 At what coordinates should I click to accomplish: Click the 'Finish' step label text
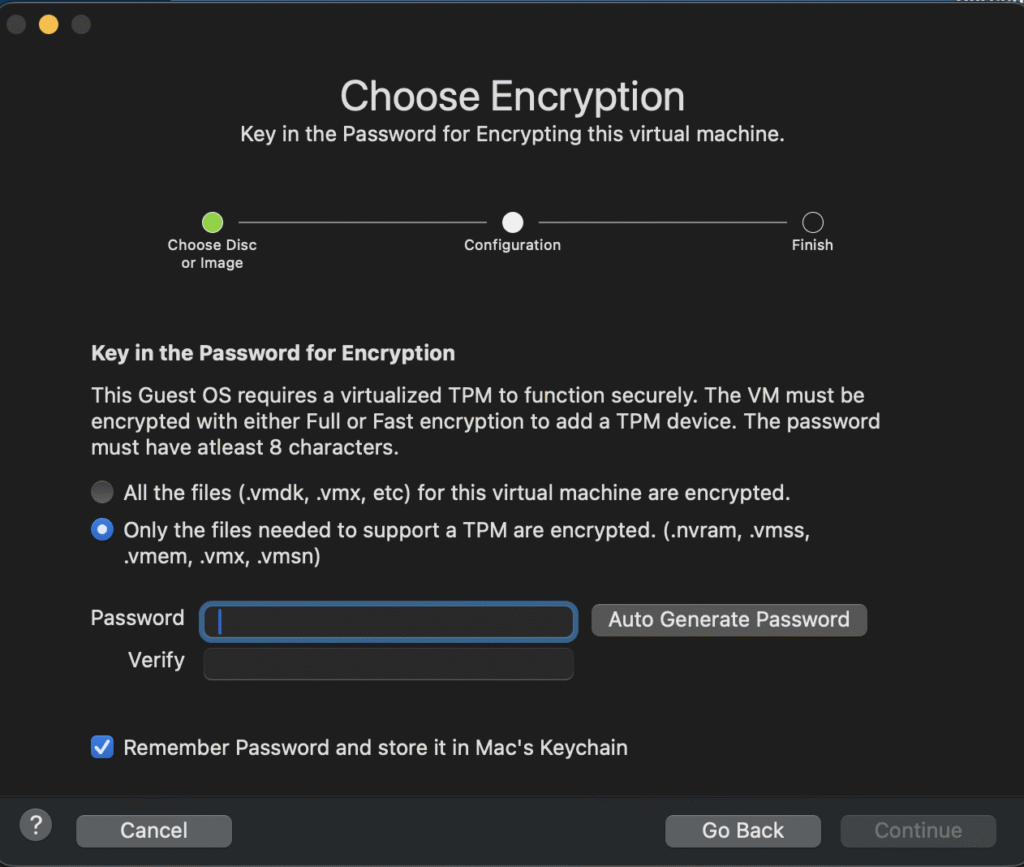[812, 245]
